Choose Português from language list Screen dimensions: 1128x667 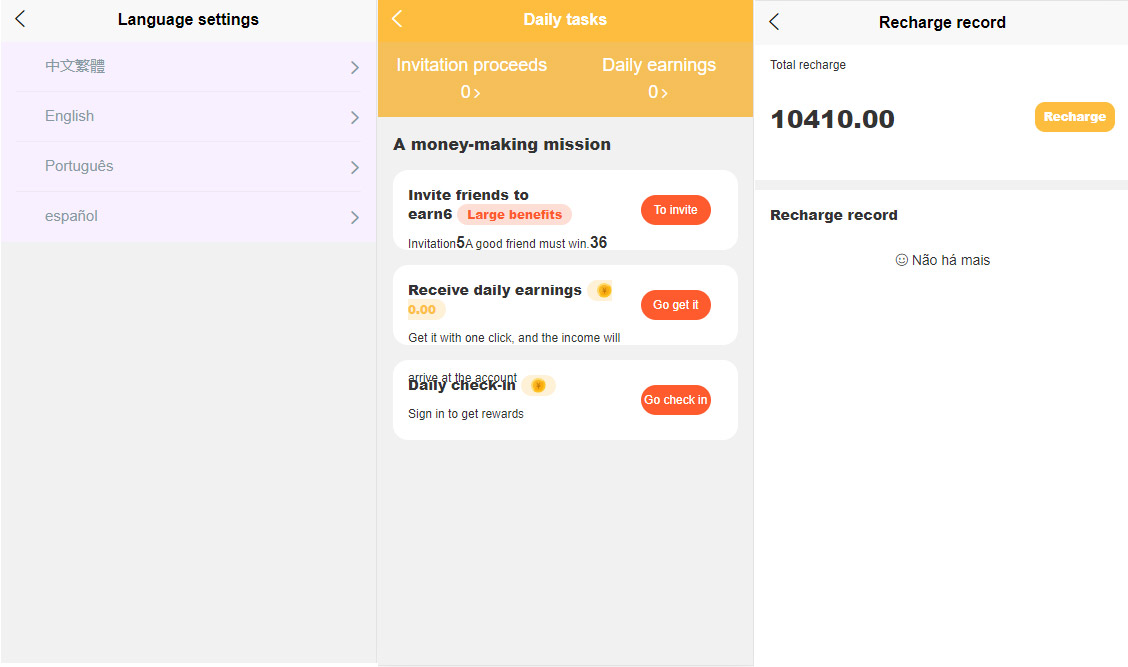point(79,167)
